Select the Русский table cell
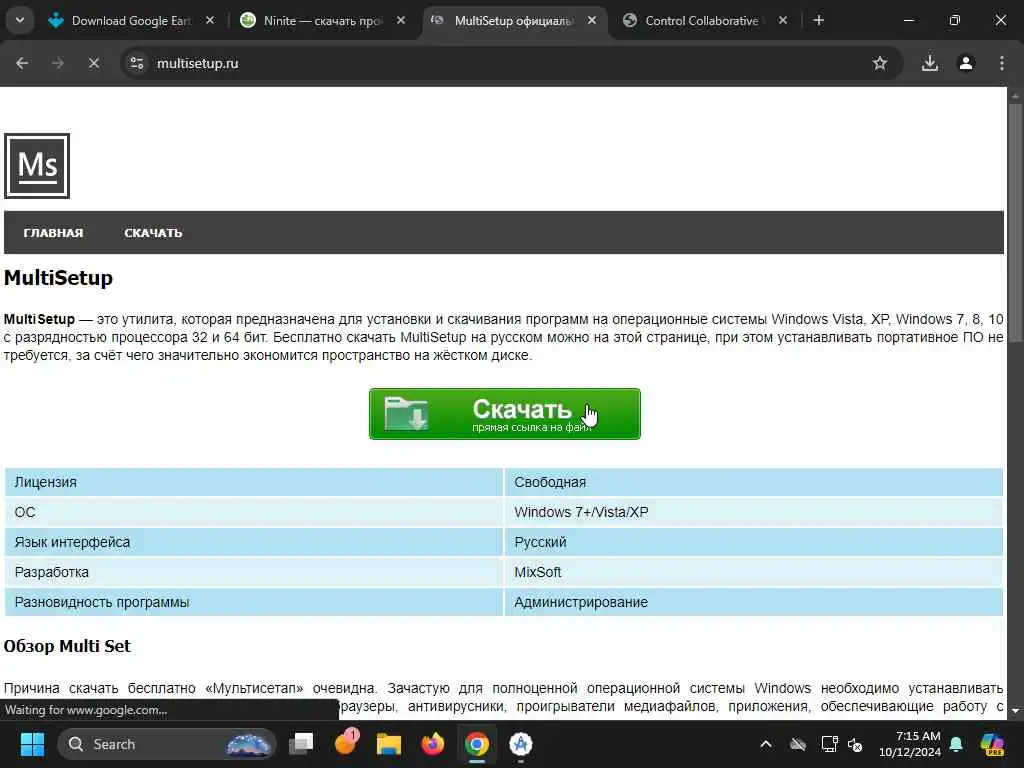This screenshot has width=1024, height=768. pyautogui.click(x=754, y=542)
